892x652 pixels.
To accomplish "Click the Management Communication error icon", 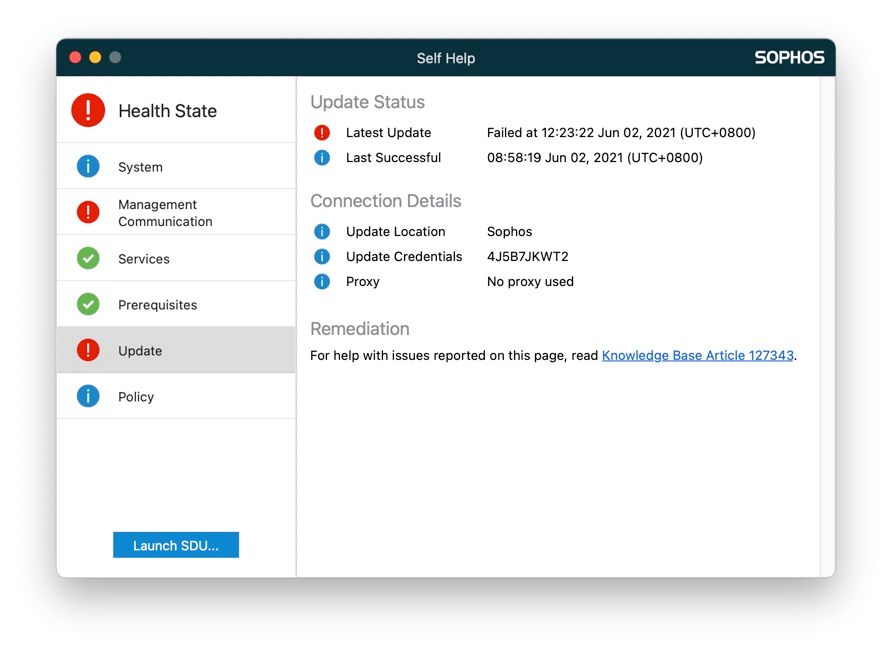I will [x=89, y=211].
